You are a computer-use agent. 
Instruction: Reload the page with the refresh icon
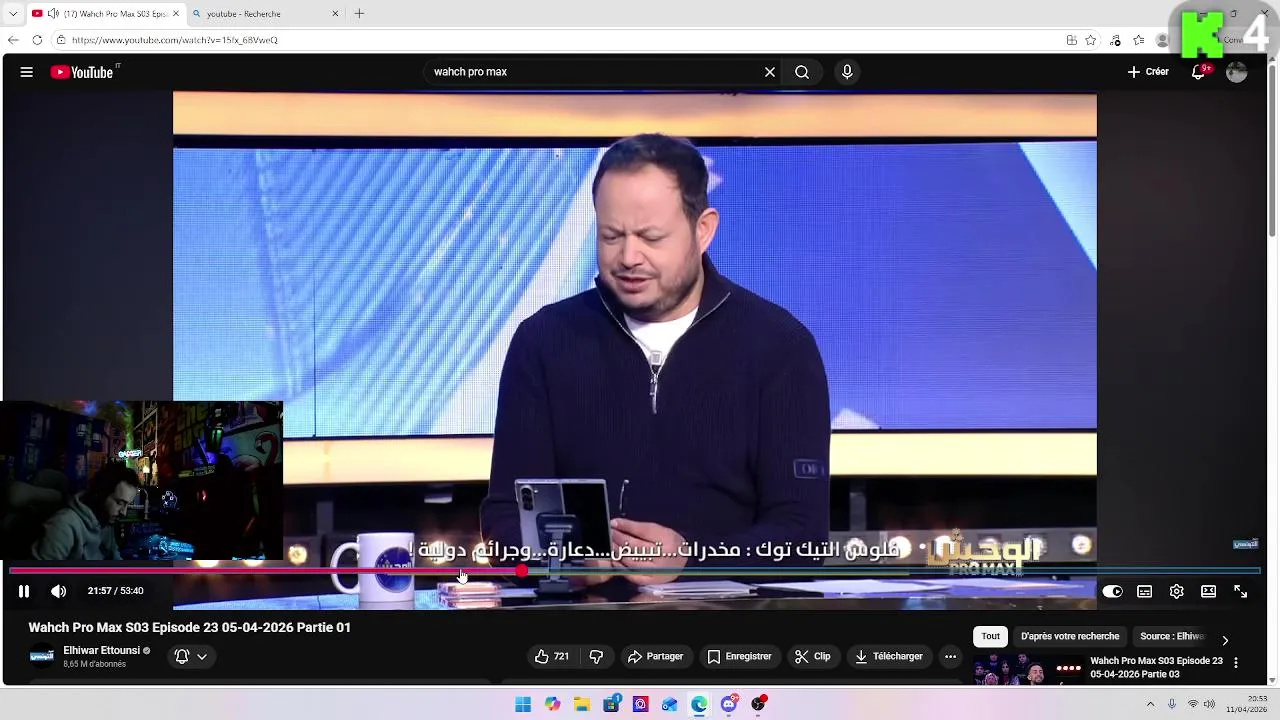click(37, 40)
